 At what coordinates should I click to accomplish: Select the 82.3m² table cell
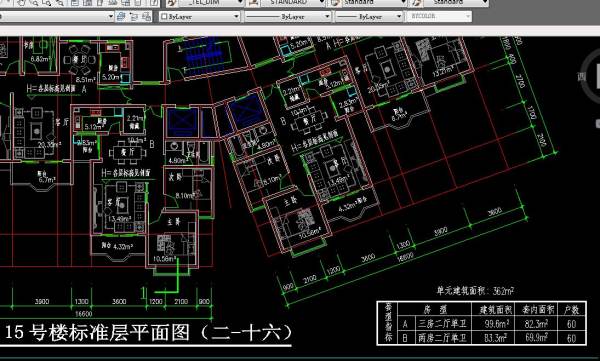[x=536, y=324]
